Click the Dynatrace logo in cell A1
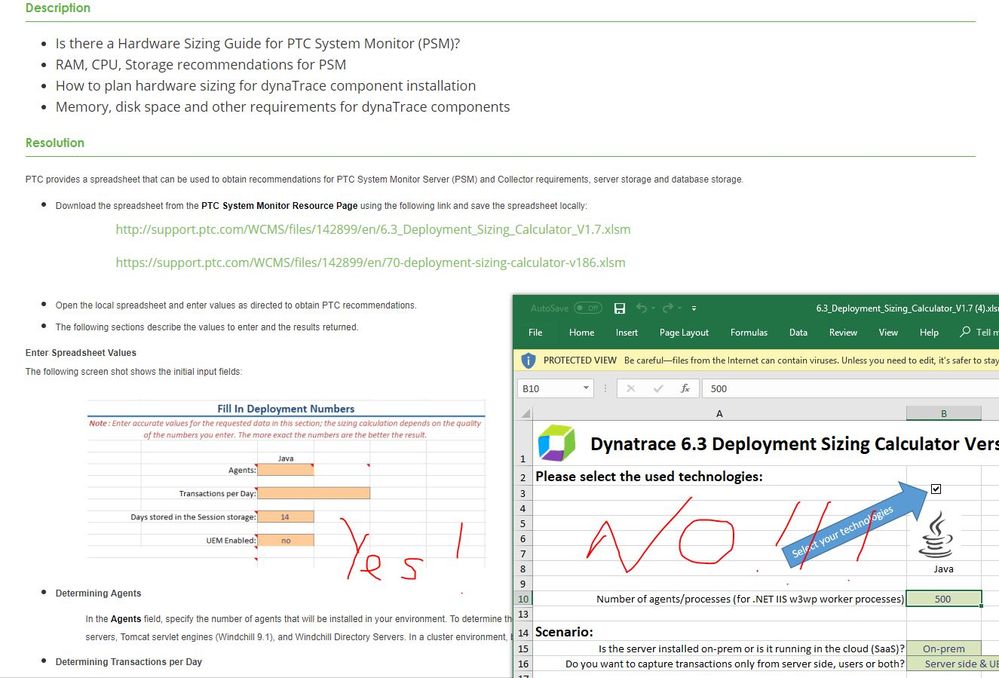The image size is (999, 678). coord(556,443)
